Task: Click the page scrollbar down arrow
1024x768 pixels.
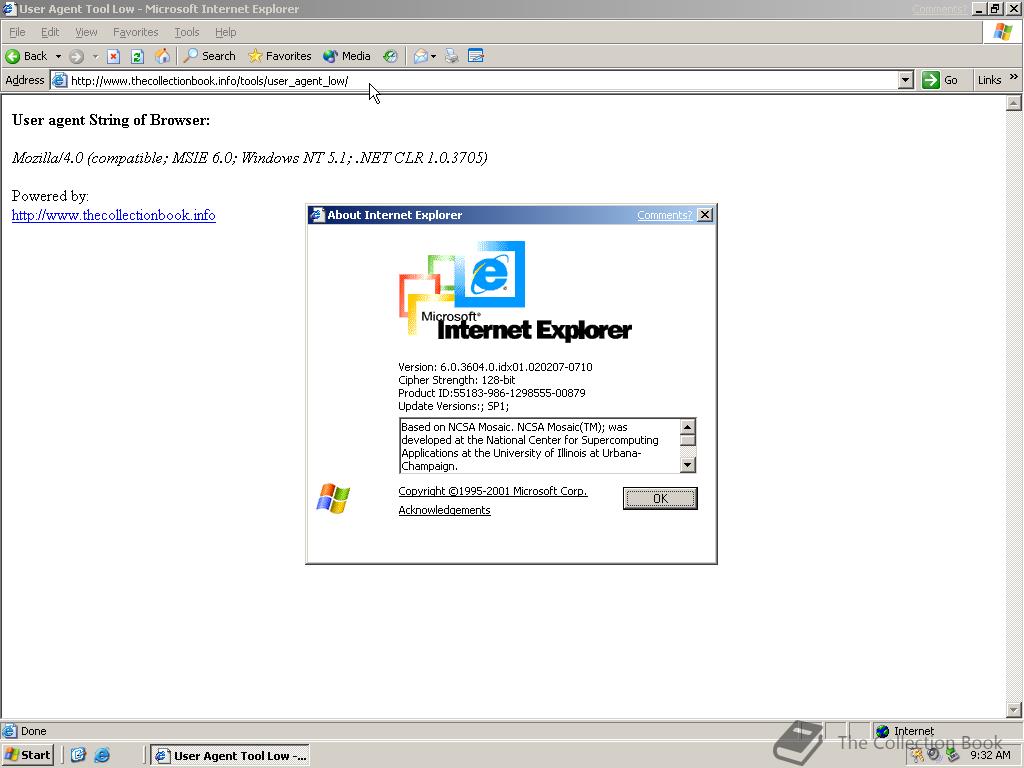Action: pyautogui.click(x=1014, y=709)
